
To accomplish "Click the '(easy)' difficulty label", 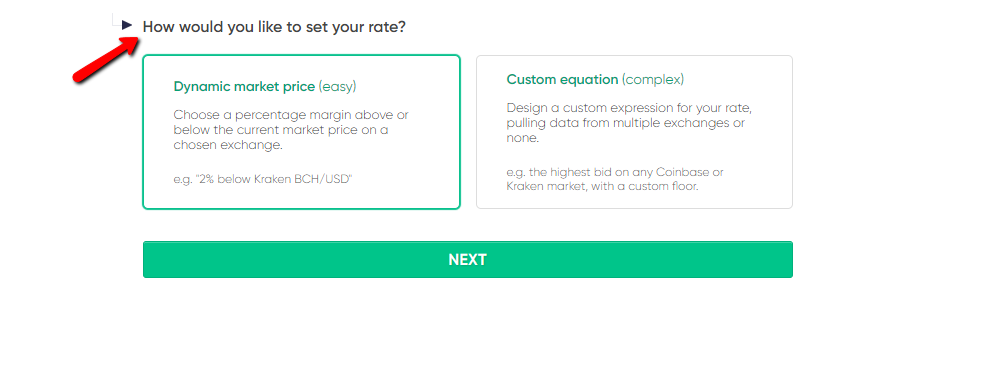I will (x=338, y=86).
